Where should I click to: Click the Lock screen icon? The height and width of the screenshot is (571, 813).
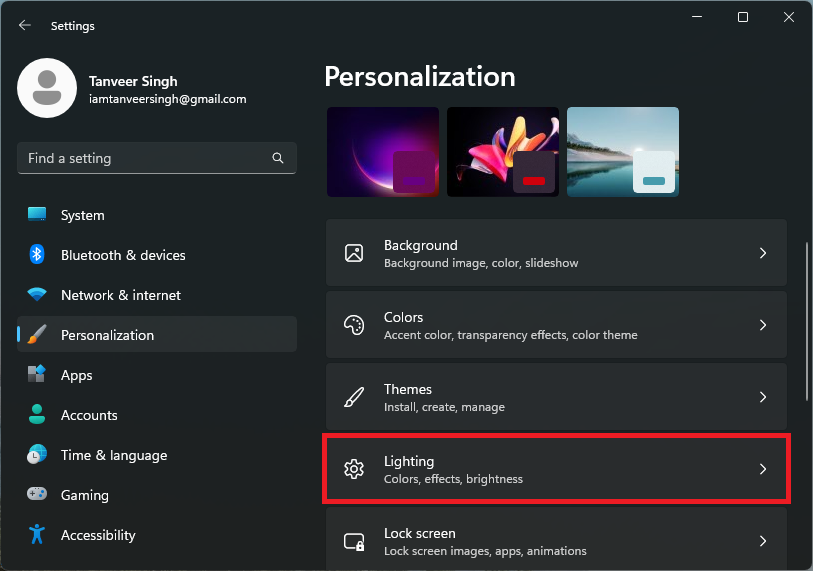[x=354, y=542]
